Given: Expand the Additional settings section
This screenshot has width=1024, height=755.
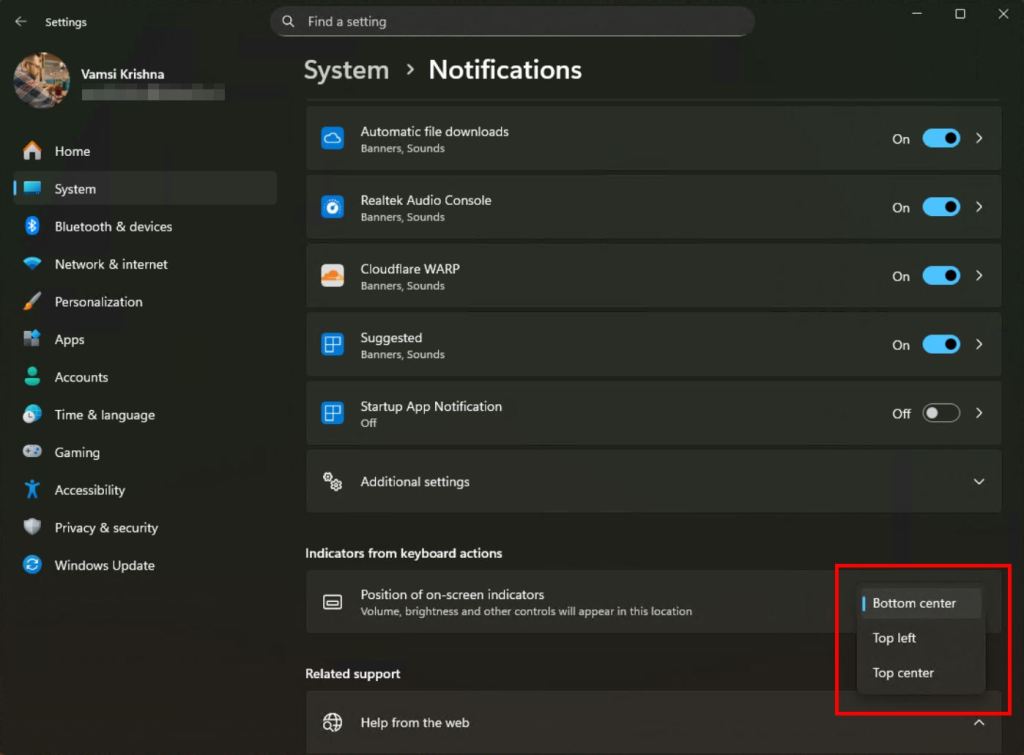Looking at the screenshot, I should tap(653, 481).
